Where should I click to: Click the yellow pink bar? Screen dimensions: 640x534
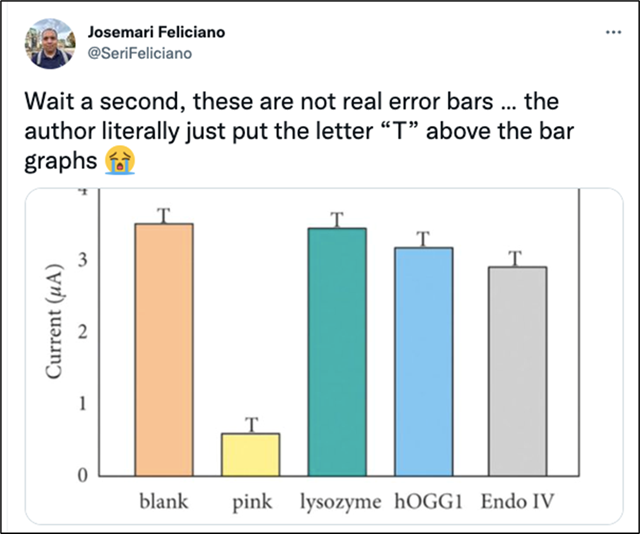tap(251, 455)
